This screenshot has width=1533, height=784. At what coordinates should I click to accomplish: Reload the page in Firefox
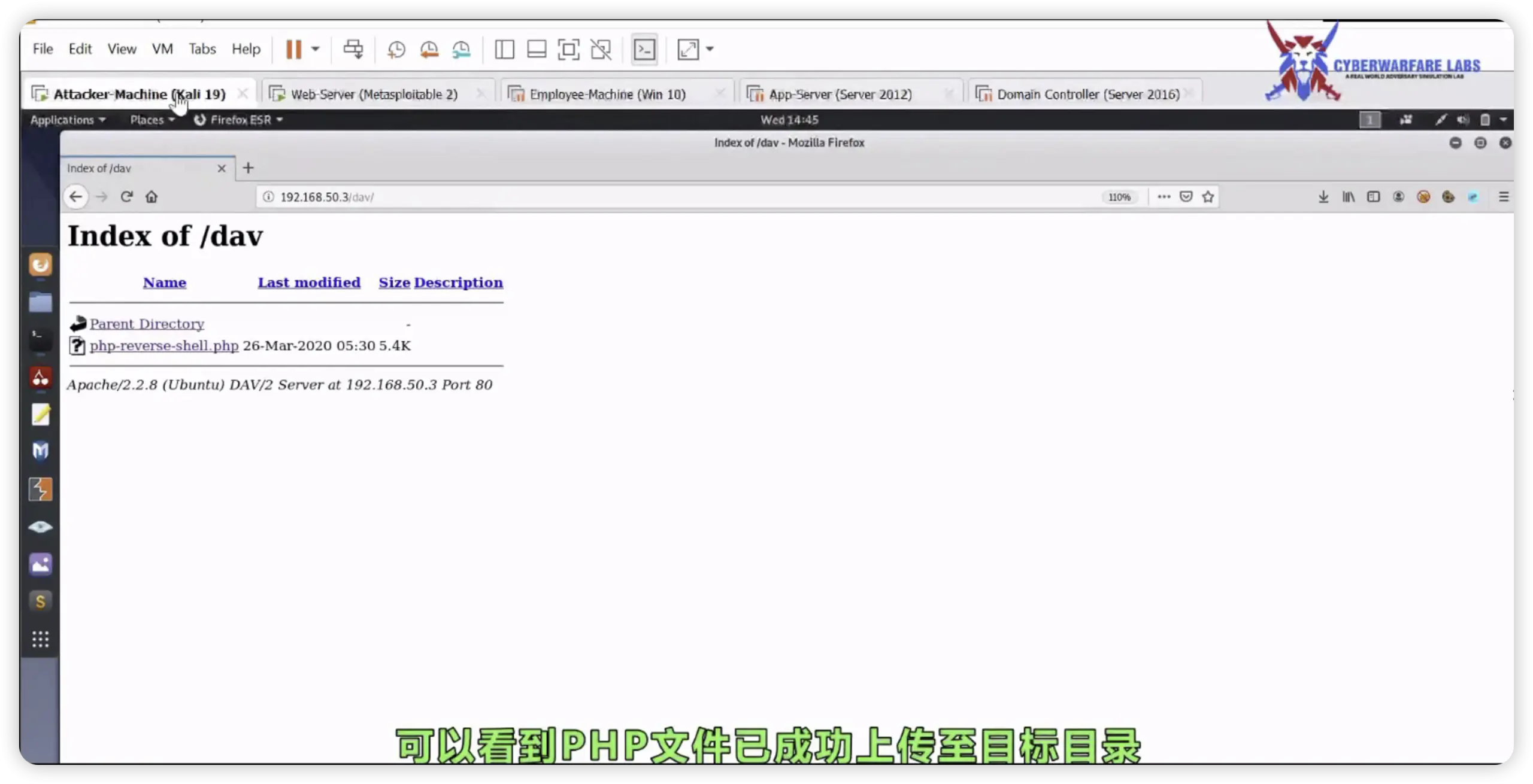(126, 197)
